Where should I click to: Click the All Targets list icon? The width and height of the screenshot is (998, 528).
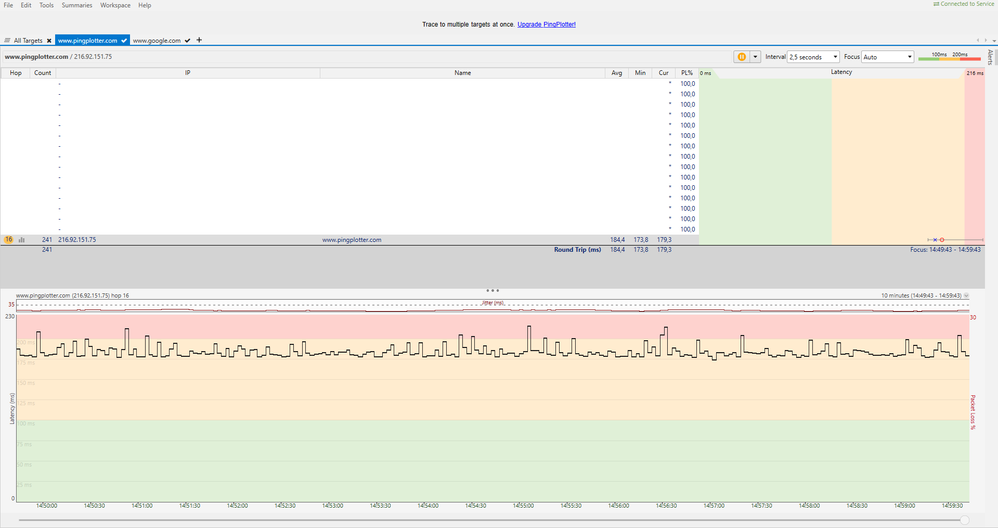8,41
